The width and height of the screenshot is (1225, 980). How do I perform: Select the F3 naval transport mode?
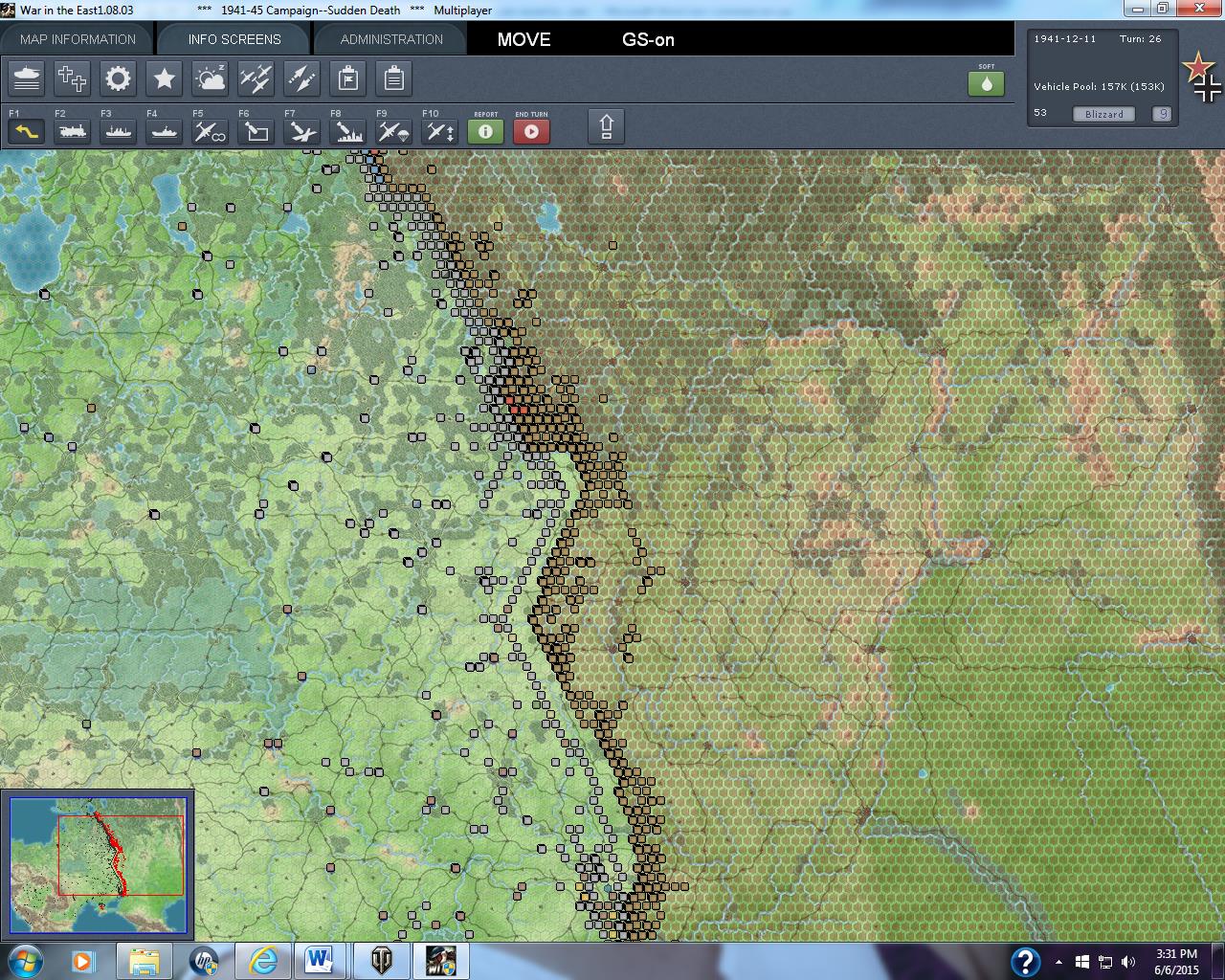(119, 131)
